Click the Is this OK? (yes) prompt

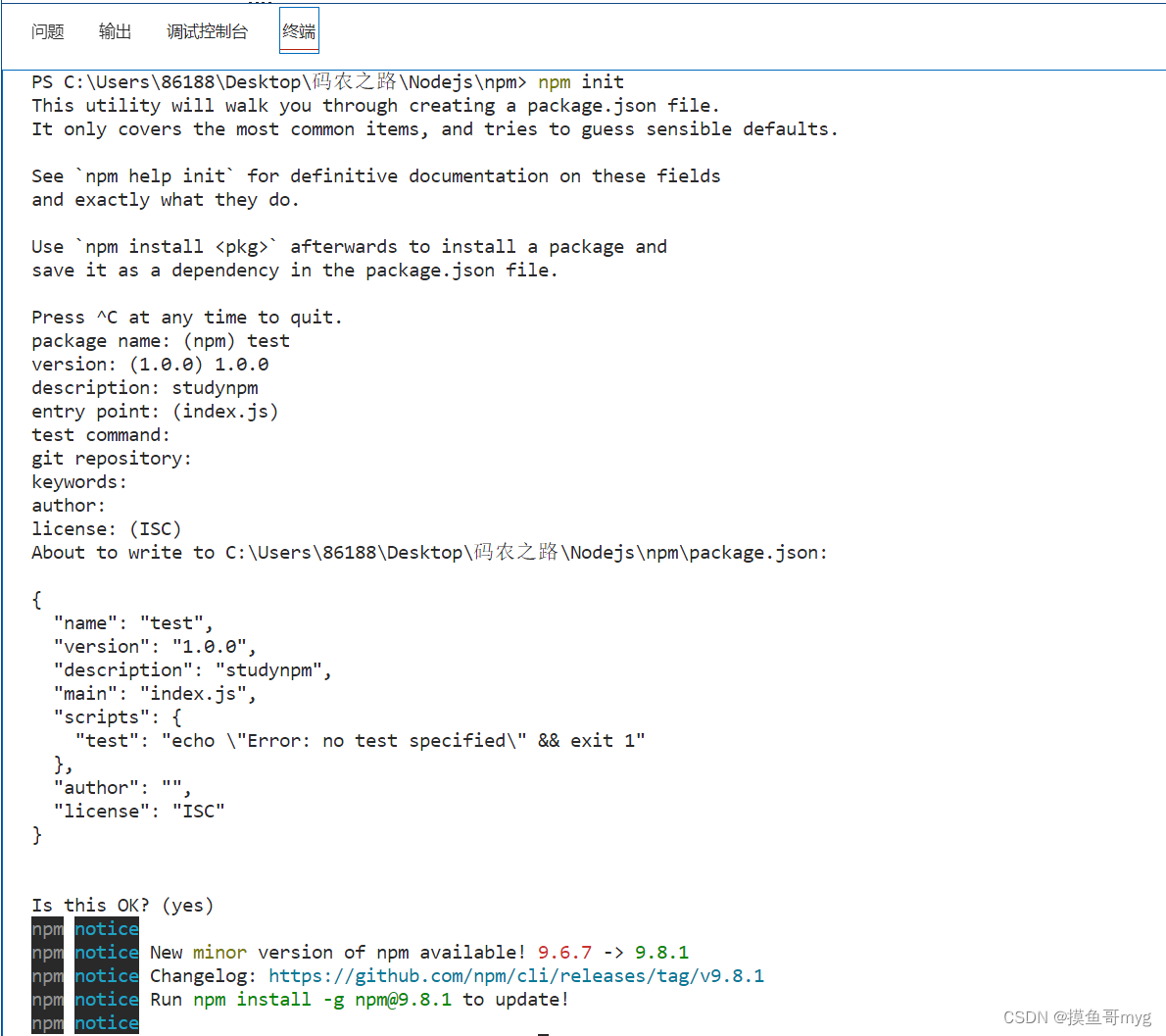point(121,905)
